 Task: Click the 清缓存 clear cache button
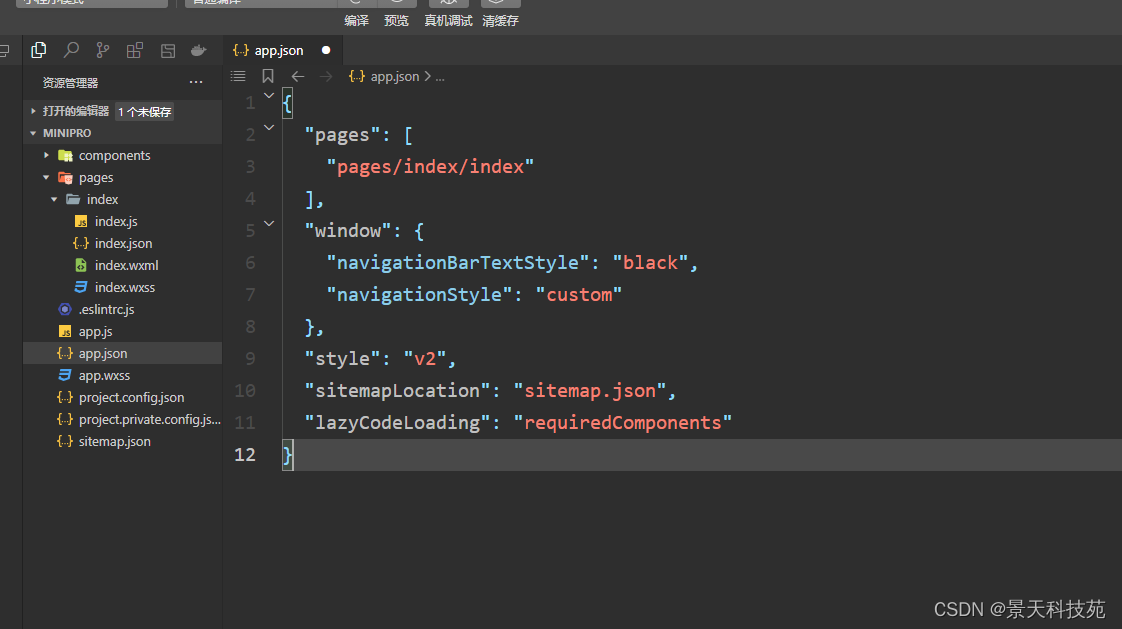point(500,21)
